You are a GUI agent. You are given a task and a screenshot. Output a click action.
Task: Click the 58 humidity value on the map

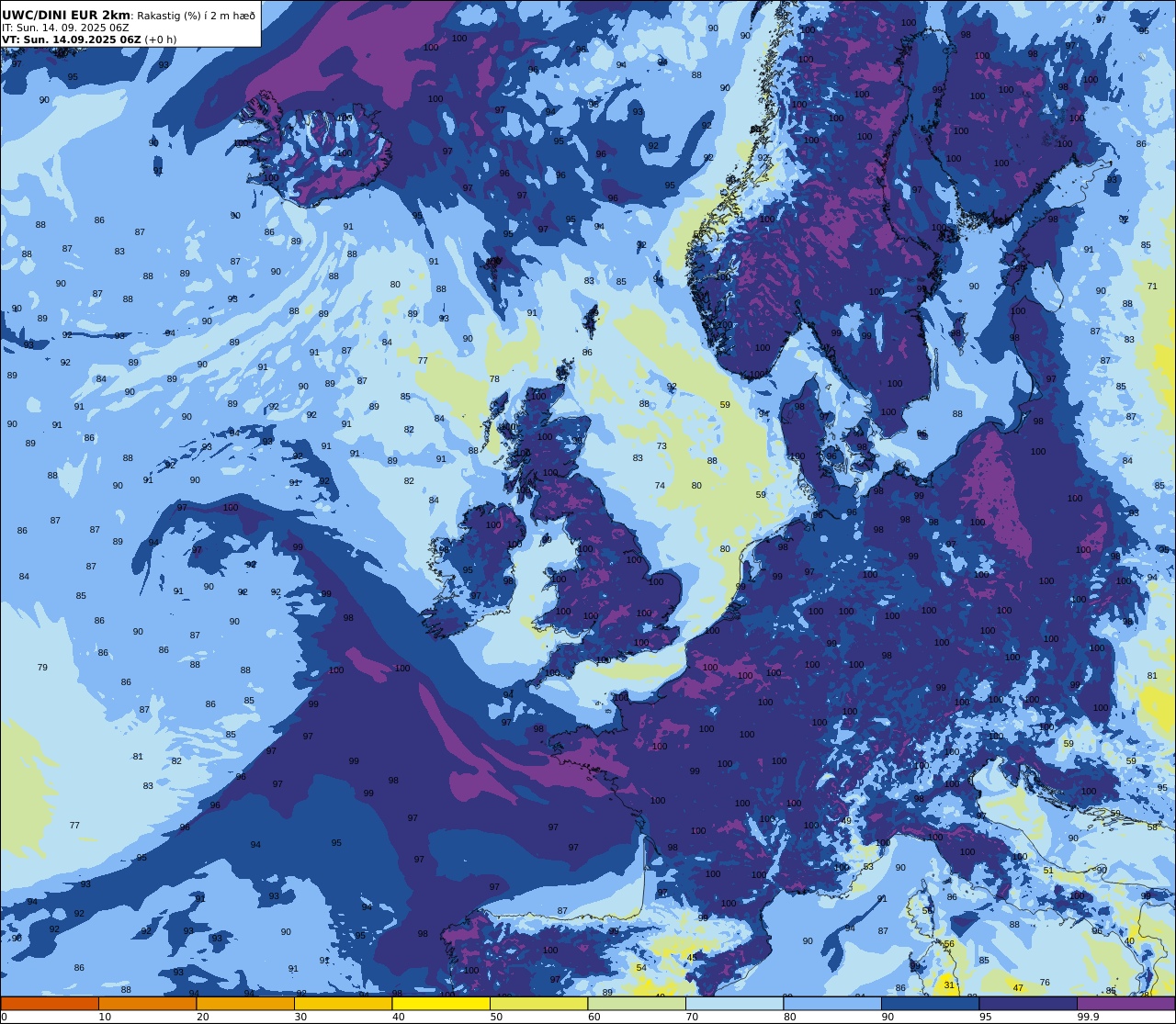[x=1152, y=827]
